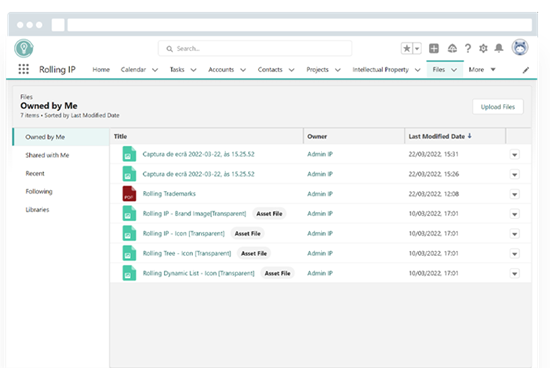Open row actions menu for 15:31 Captura file
550x368 pixels.
[515, 154]
